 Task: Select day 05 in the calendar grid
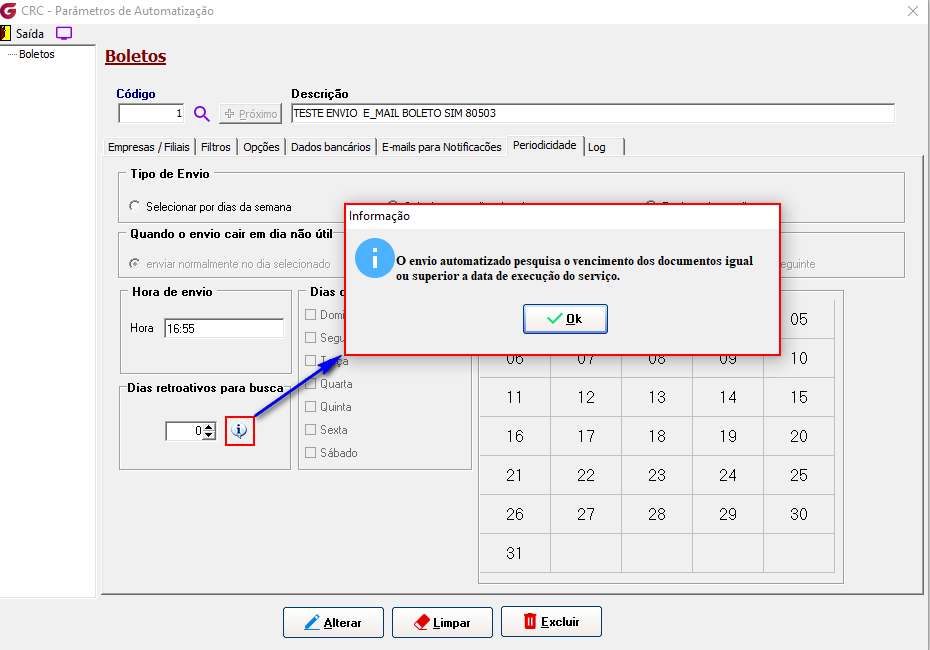[x=799, y=319]
